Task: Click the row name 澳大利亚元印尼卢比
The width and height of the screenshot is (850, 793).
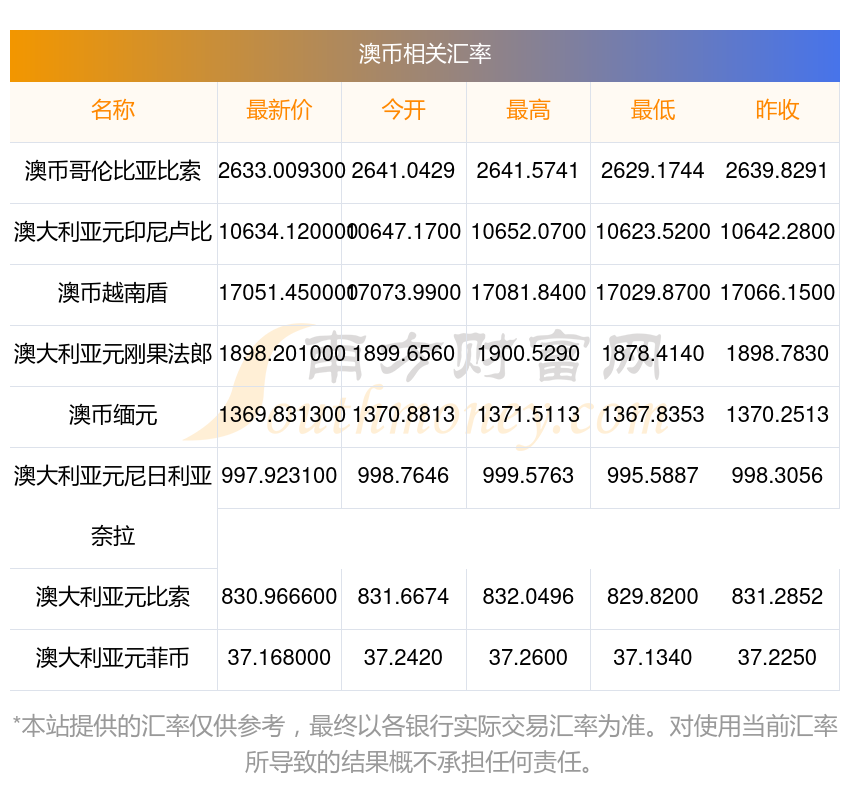Action: (113, 232)
